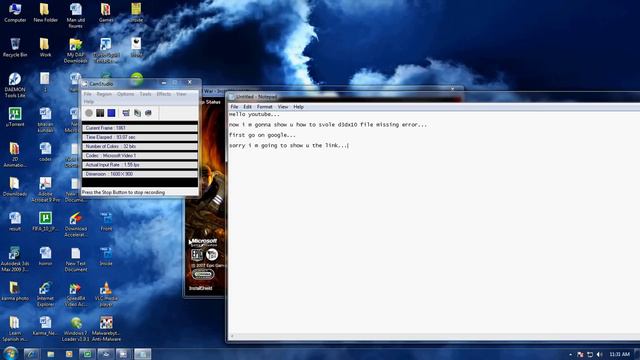
Task: Click the 'hello youtube...' line in Notepad
Action: pyautogui.click(x=254, y=115)
